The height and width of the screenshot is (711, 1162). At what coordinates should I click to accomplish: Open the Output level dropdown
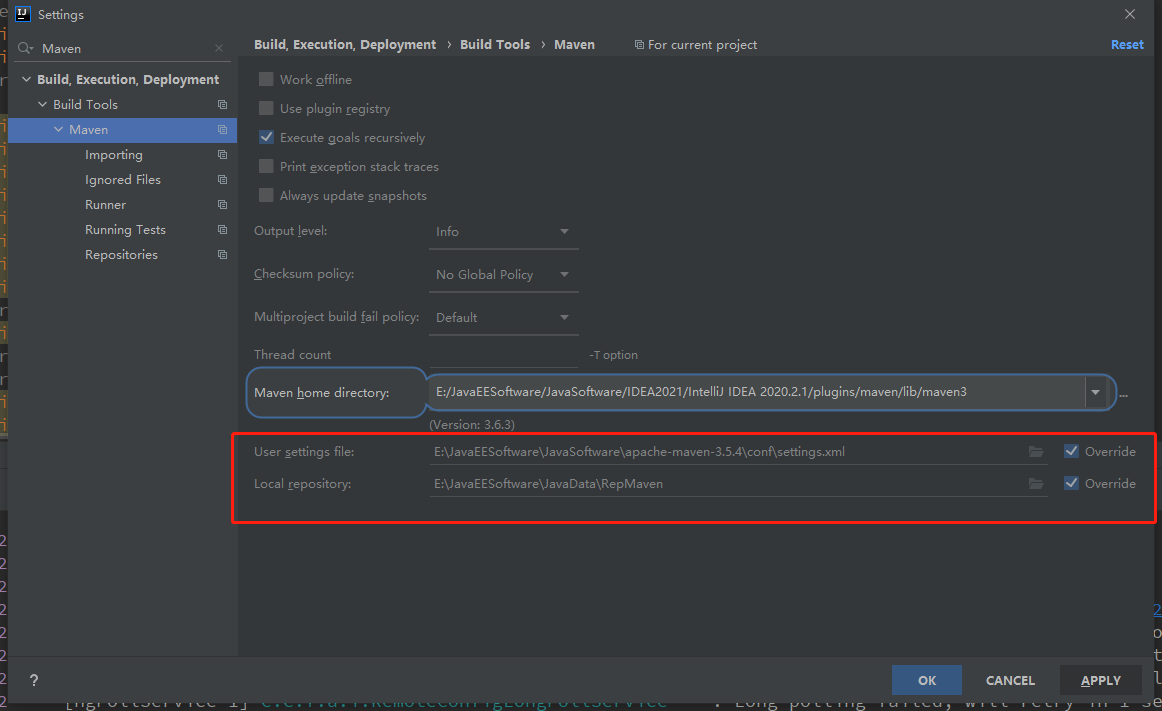pos(503,232)
